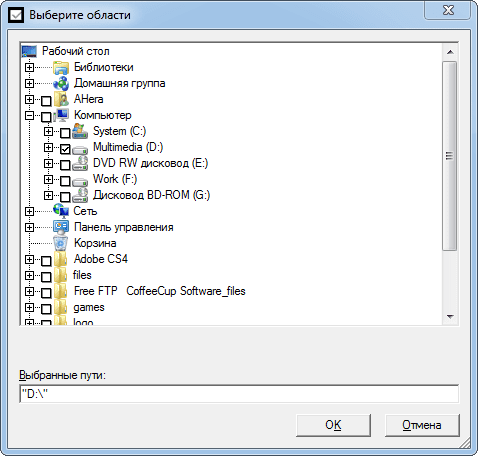The height and width of the screenshot is (456, 478).
Task: Select the Recycle Bin (Корзина) icon
Action: point(61,243)
